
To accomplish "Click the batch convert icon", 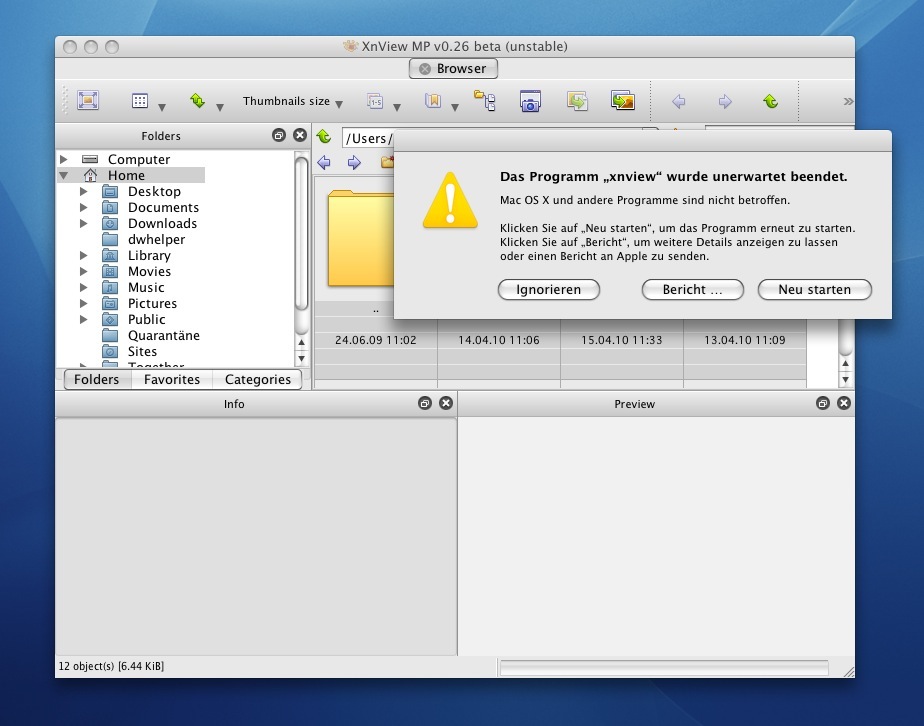I will (577, 101).
